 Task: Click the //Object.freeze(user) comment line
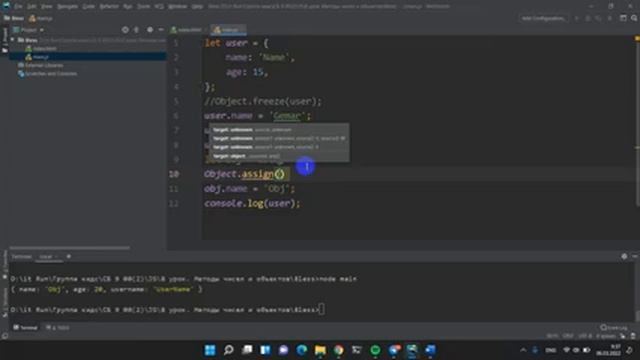[x=263, y=101]
